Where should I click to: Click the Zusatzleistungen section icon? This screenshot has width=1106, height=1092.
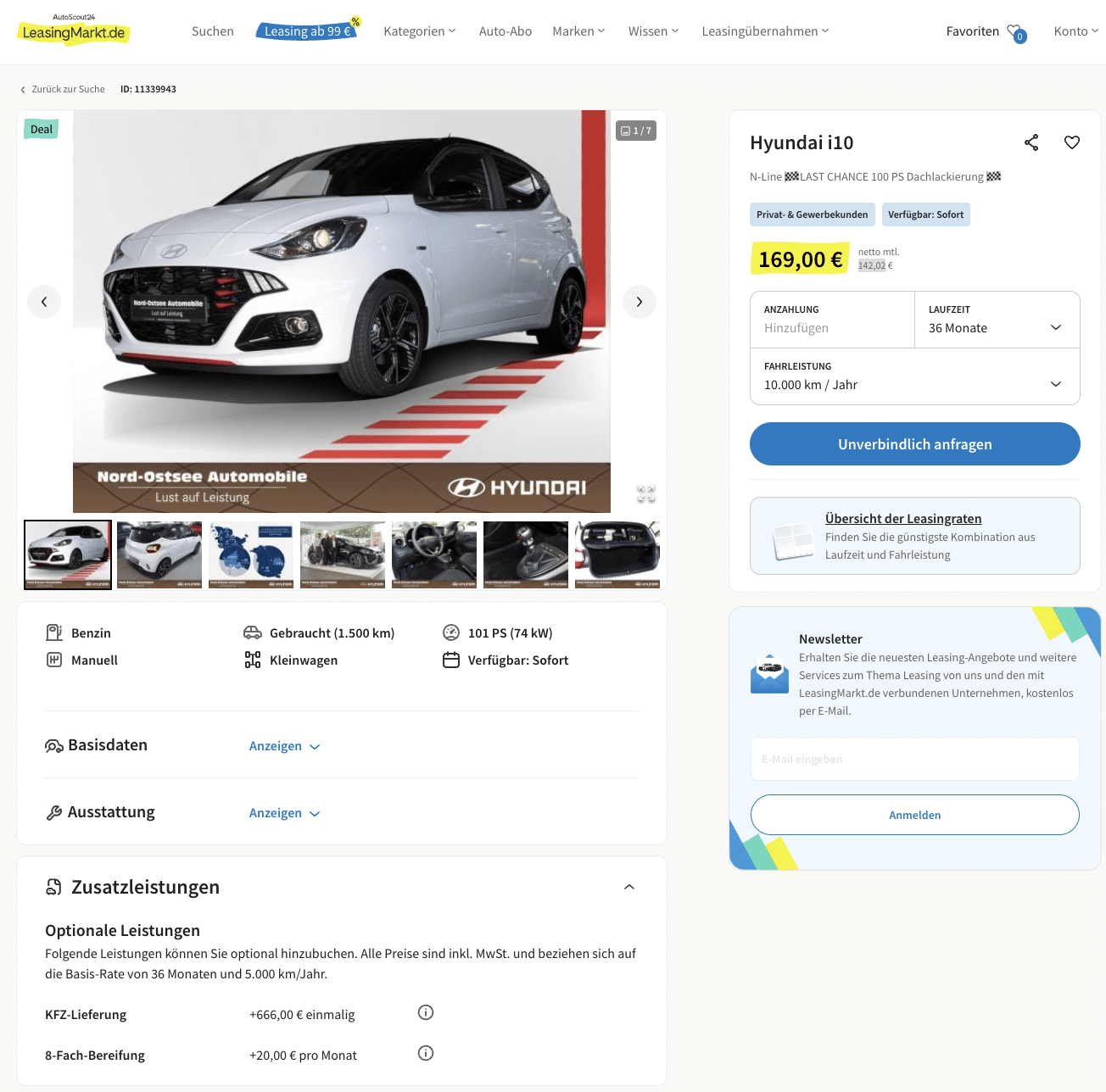[54, 887]
